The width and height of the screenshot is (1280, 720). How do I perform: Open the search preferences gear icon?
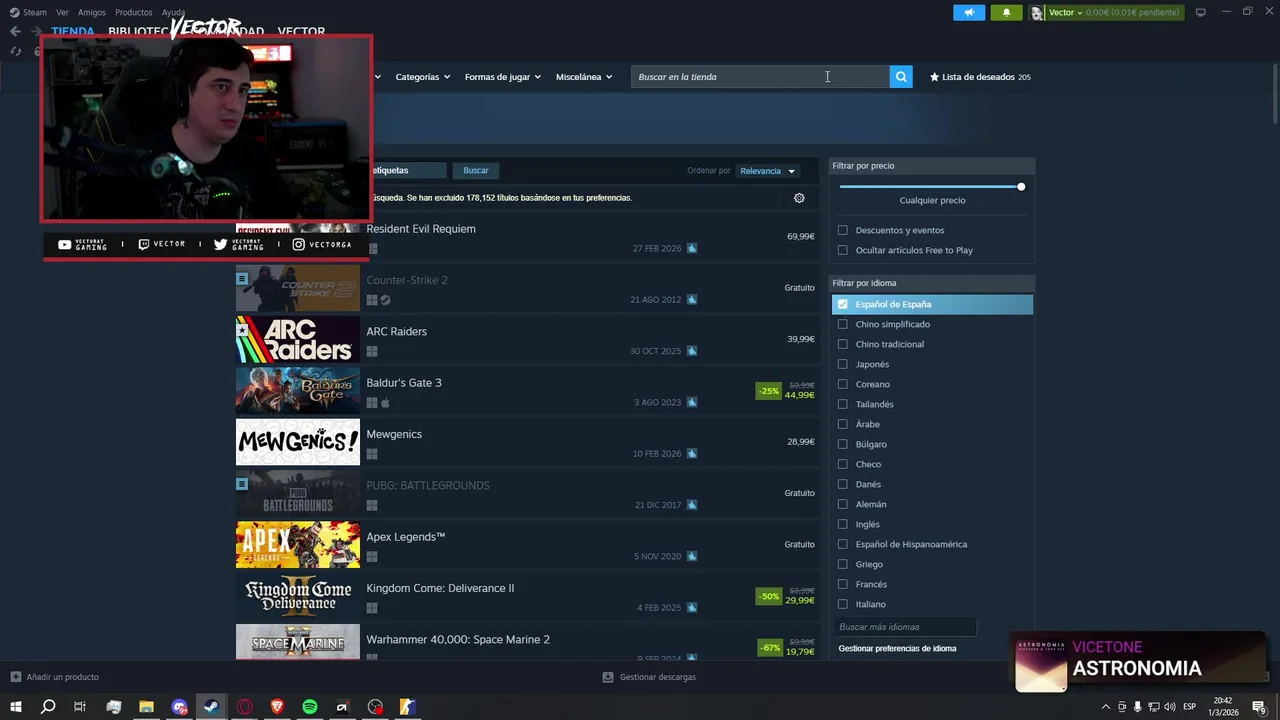pyautogui.click(x=799, y=198)
